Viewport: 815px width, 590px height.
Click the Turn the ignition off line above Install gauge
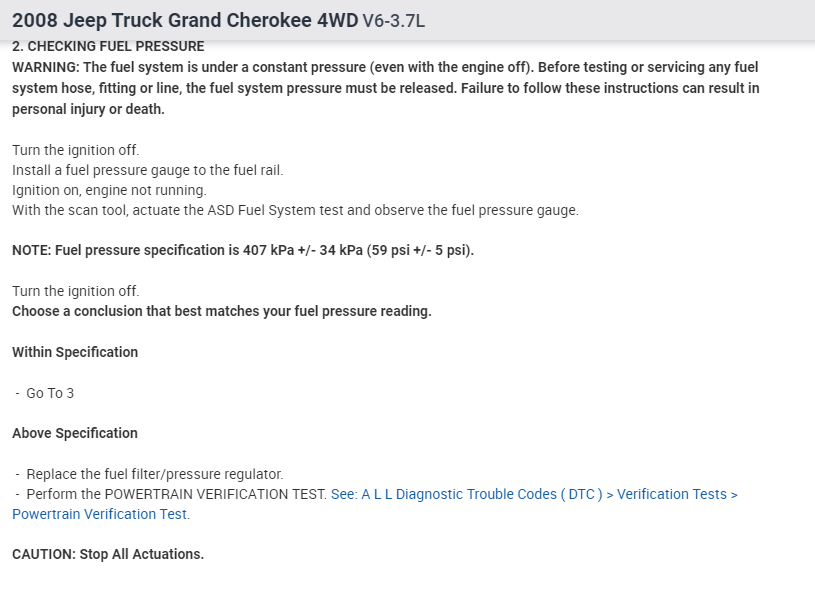[x=76, y=150]
